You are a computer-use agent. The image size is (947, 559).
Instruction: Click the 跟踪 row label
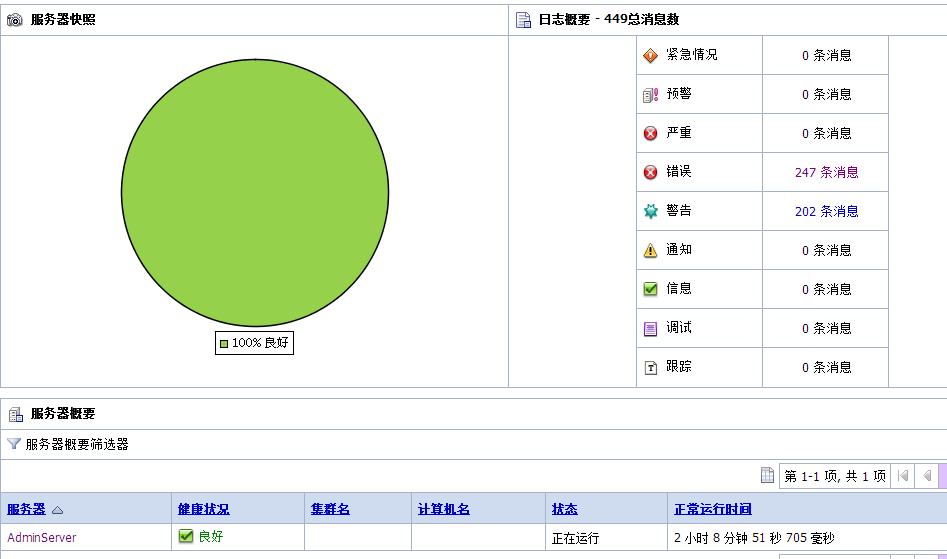pos(679,366)
